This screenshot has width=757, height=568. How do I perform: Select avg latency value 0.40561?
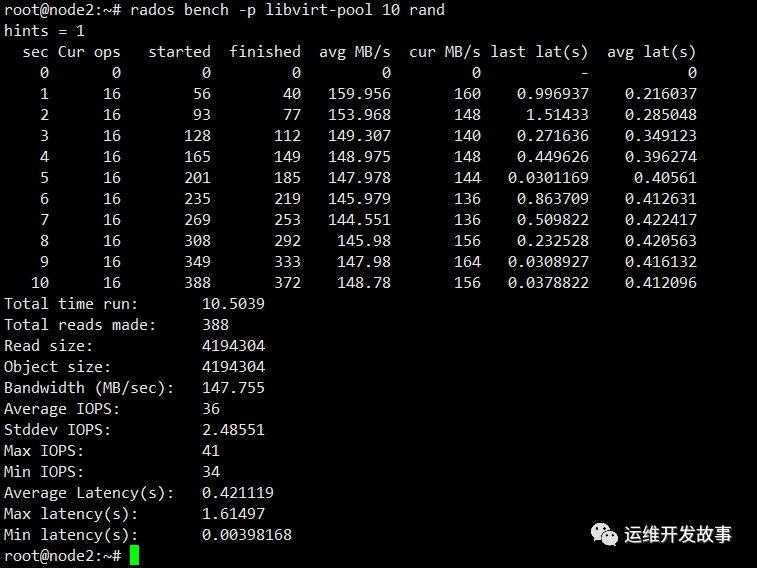coord(665,178)
